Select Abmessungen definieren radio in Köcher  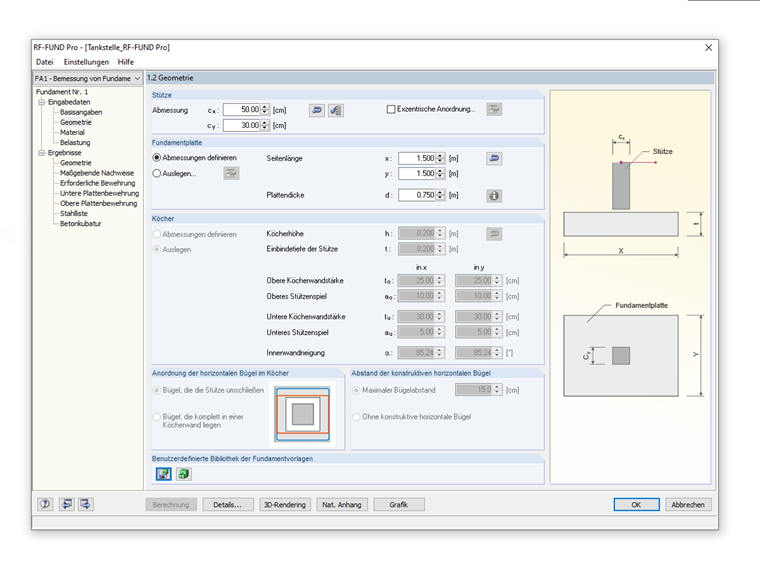point(157,234)
